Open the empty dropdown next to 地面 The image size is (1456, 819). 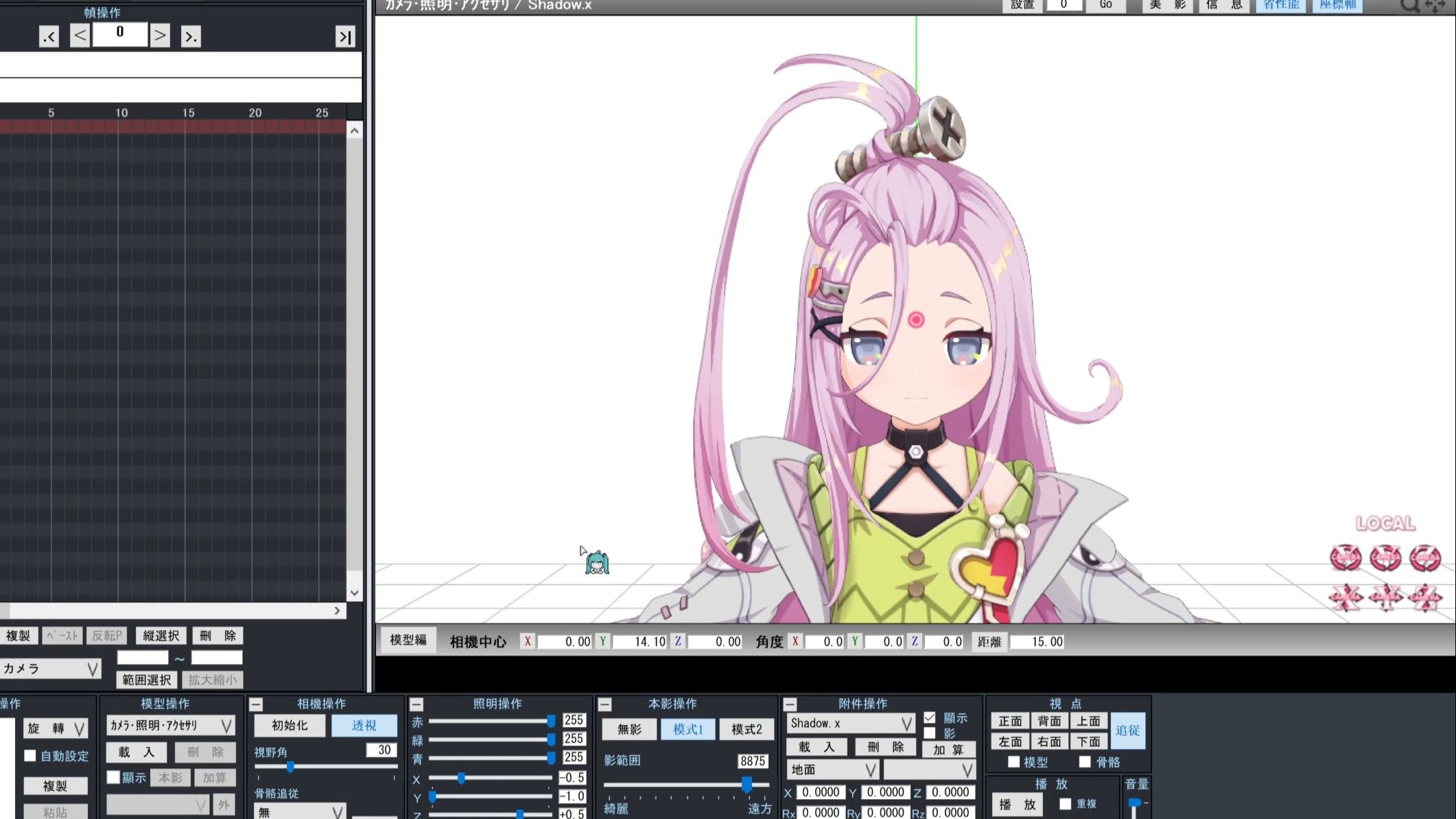929,770
